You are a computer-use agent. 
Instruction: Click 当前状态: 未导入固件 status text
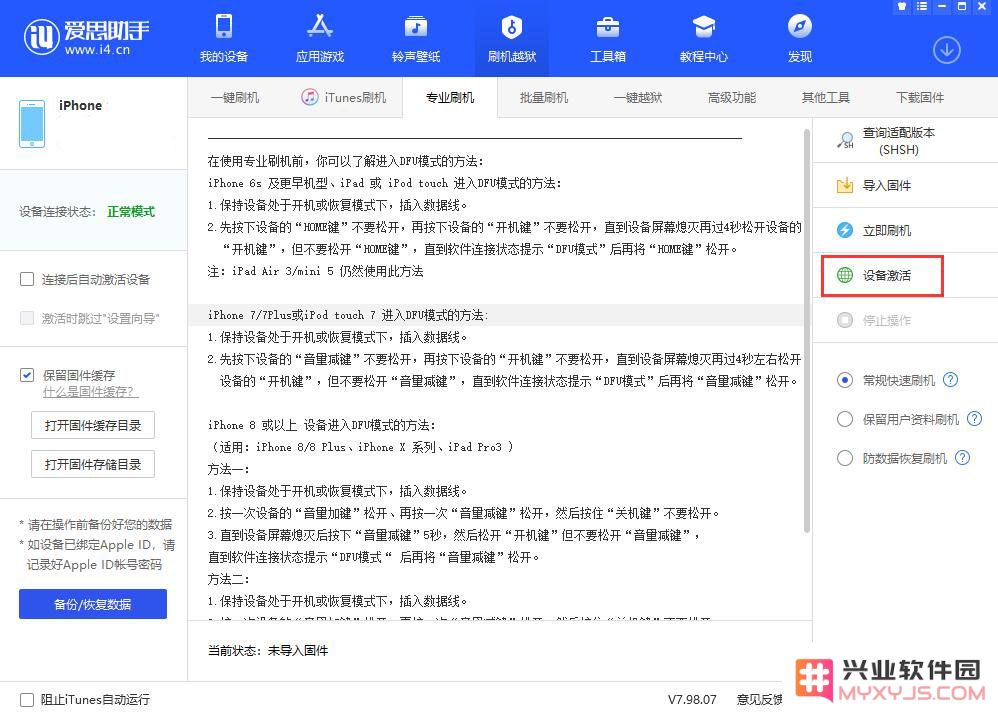268,650
